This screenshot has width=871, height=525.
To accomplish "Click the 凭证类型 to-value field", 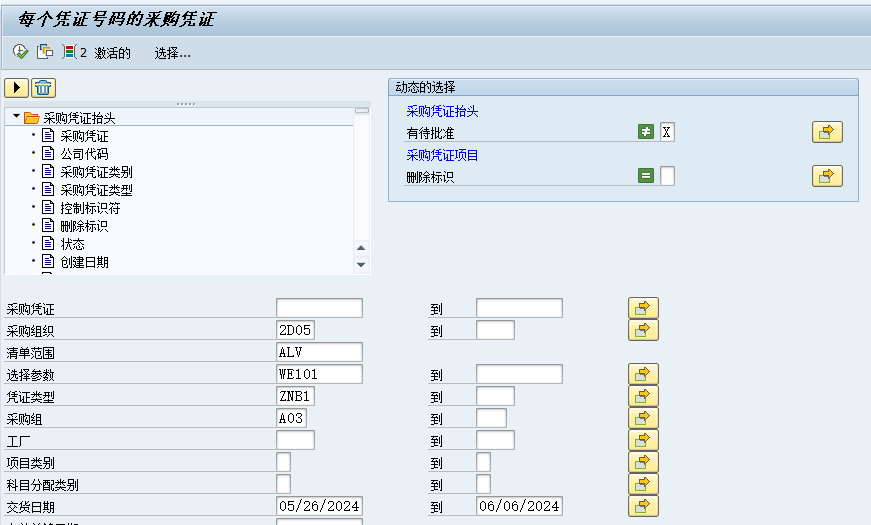I will [495, 396].
